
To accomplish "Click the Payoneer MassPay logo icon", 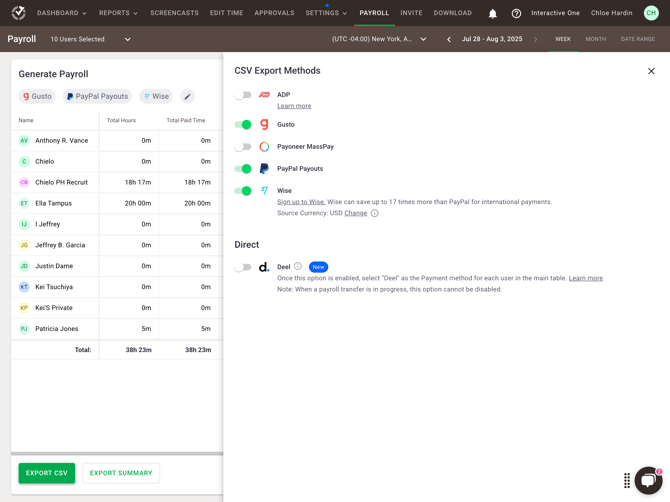I will [x=264, y=147].
